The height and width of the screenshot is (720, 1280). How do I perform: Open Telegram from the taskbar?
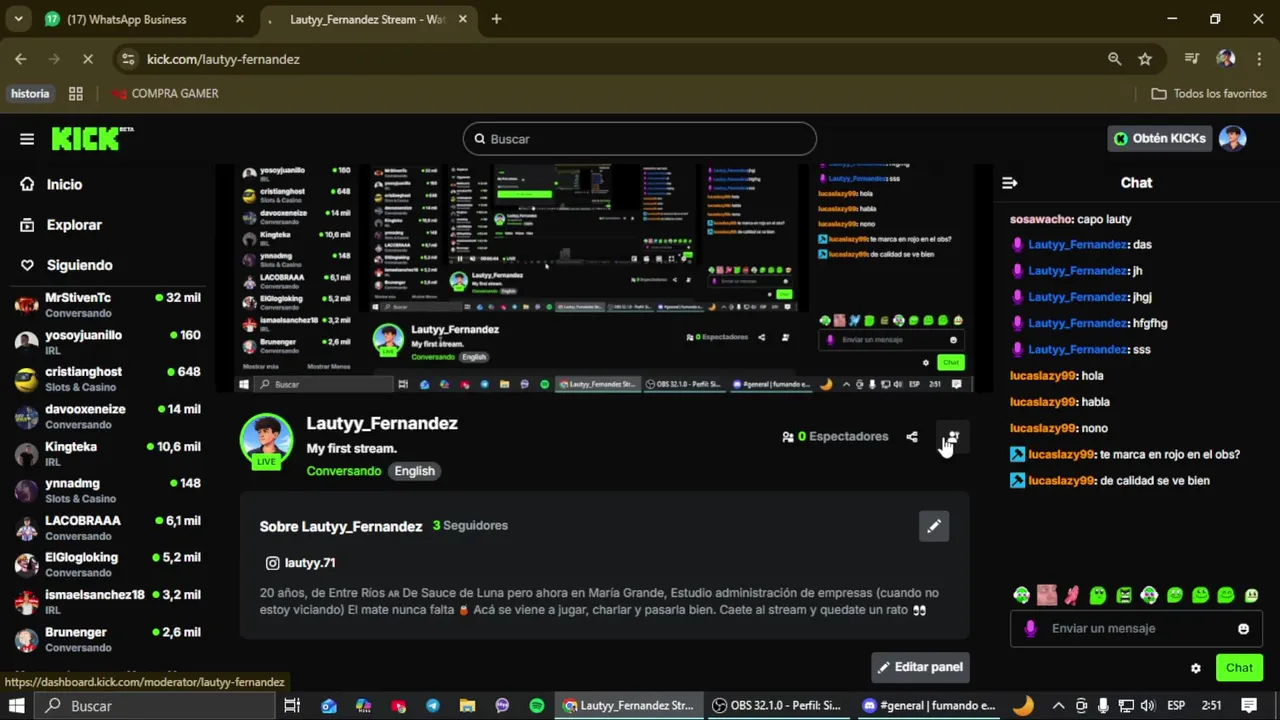433,705
